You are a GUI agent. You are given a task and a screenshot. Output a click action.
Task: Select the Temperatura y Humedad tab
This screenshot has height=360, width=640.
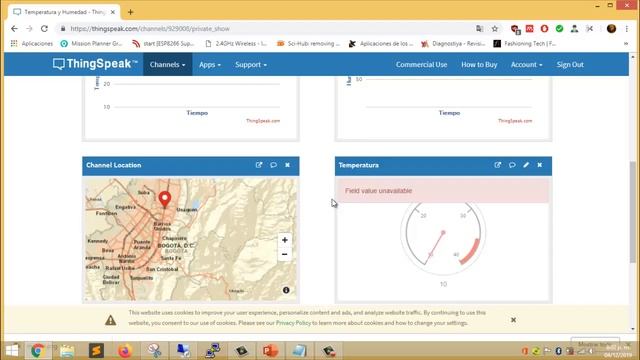(x=64, y=12)
